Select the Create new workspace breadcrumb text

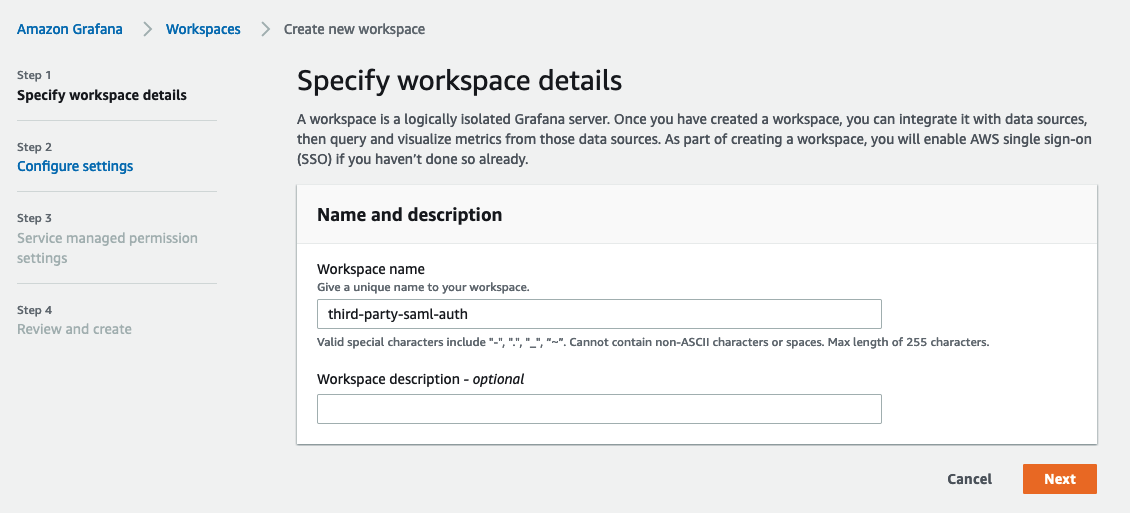[354, 30]
